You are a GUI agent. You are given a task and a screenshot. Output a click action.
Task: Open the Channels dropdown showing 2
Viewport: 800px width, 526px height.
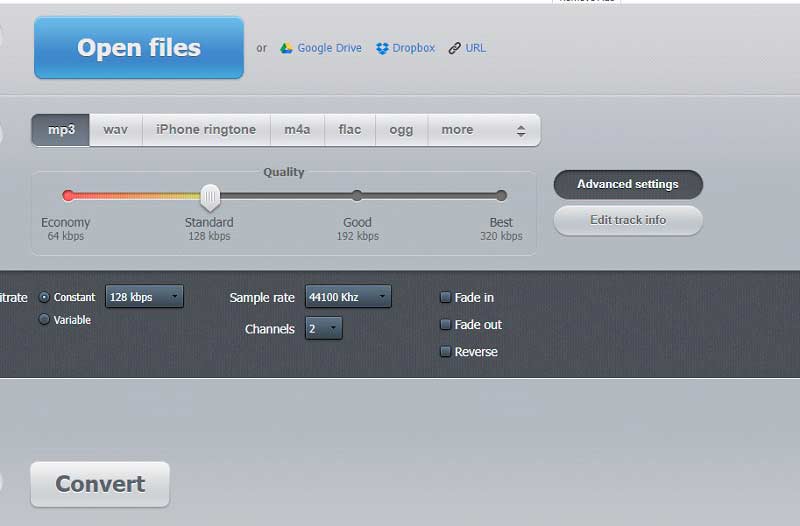pos(323,328)
